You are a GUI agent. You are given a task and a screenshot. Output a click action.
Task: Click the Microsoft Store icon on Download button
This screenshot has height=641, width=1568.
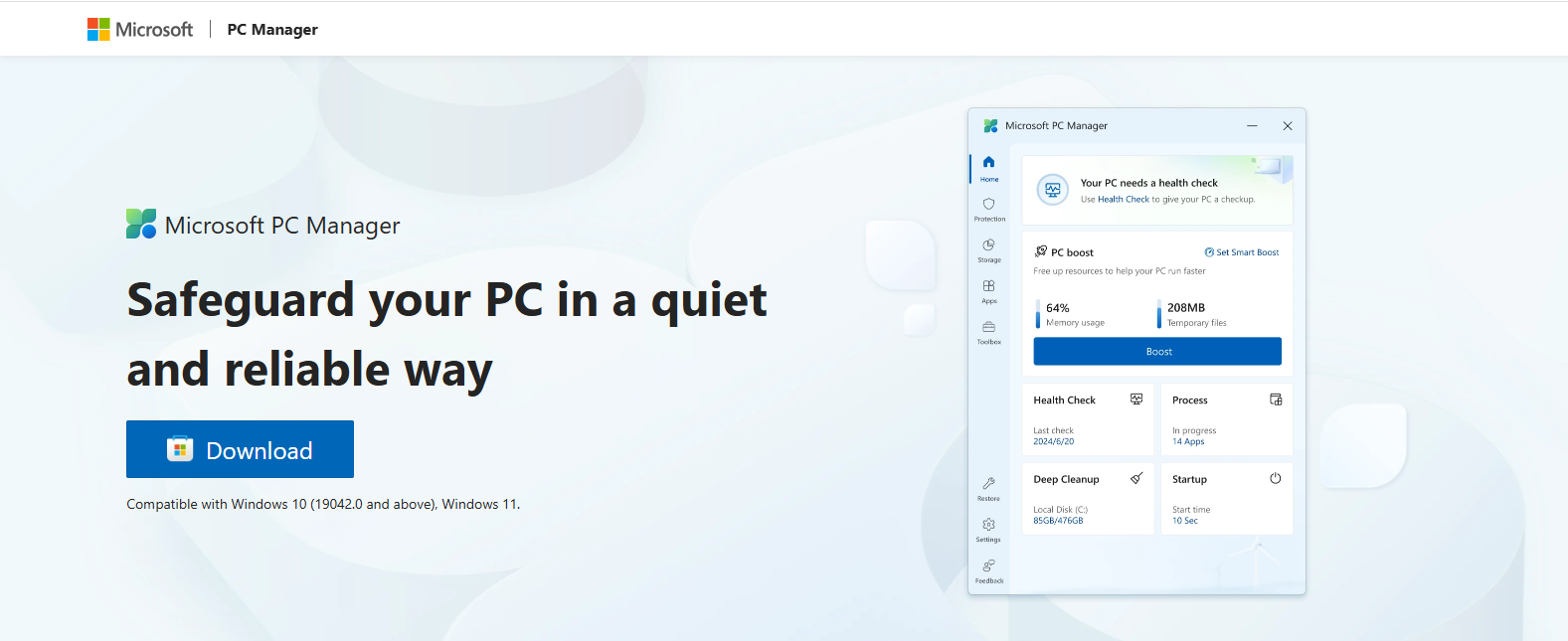pos(180,449)
